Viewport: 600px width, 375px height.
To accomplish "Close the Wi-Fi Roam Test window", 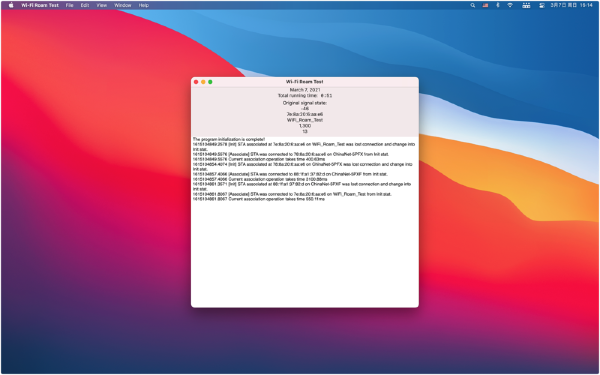I will (196, 82).
